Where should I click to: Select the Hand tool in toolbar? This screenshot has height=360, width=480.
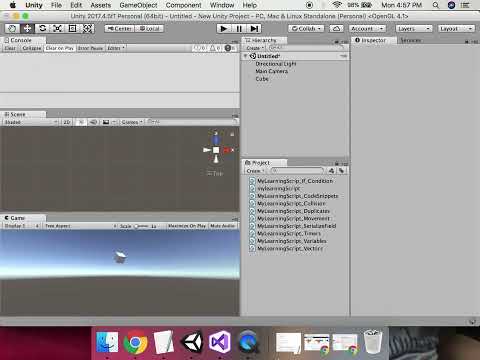12,28
